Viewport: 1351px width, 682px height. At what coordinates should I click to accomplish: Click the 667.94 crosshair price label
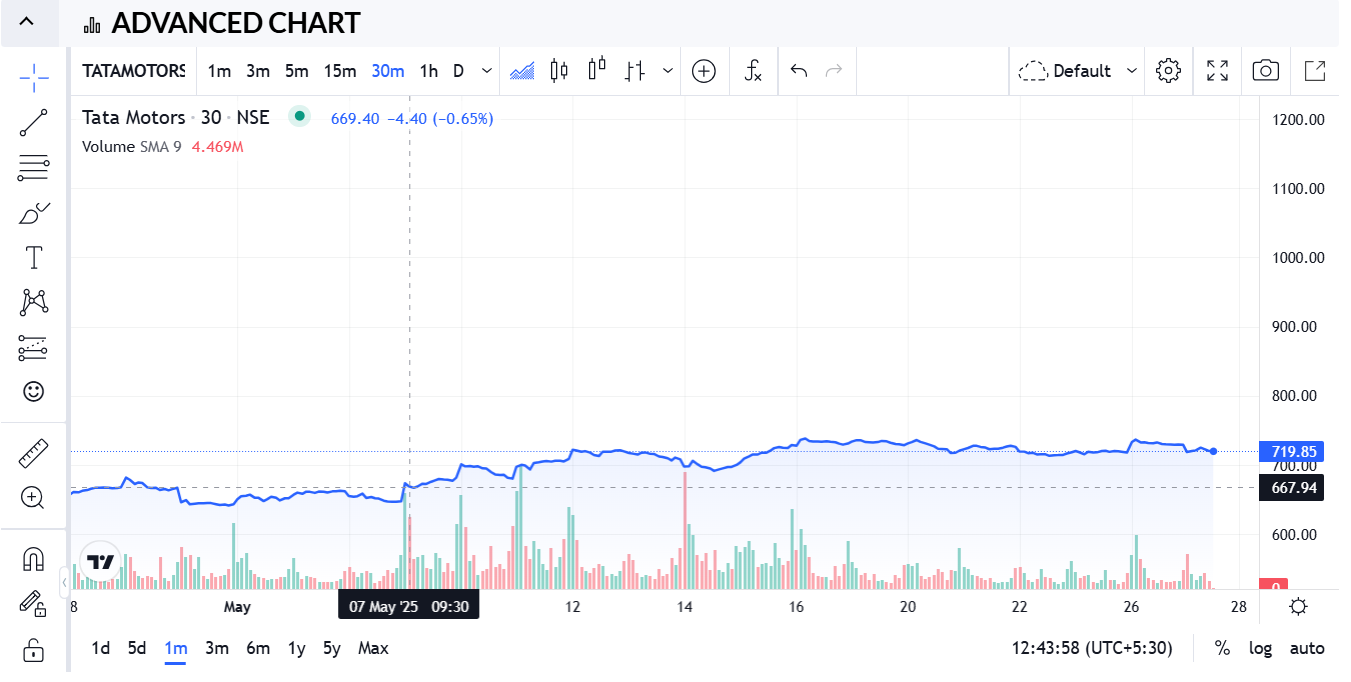1292,488
